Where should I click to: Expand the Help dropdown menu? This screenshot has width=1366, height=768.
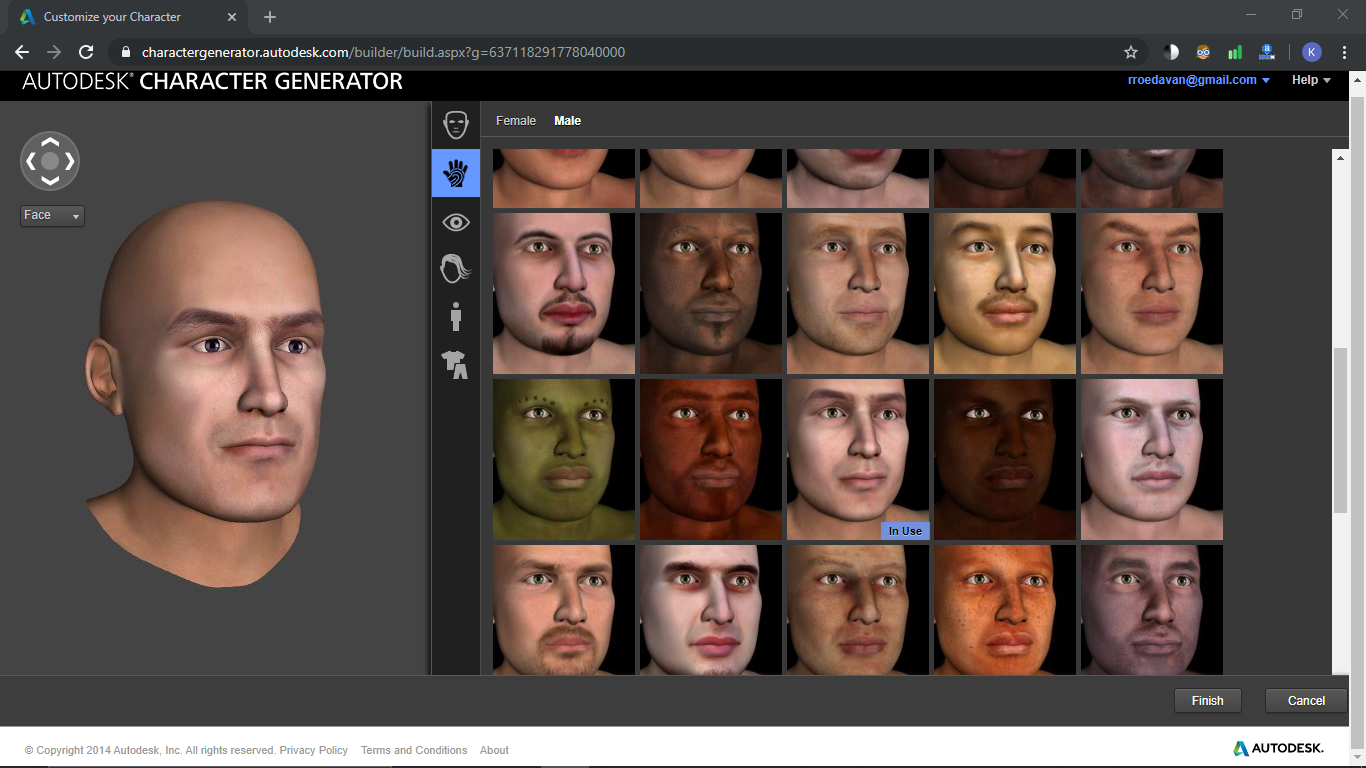coord(1309,80)
